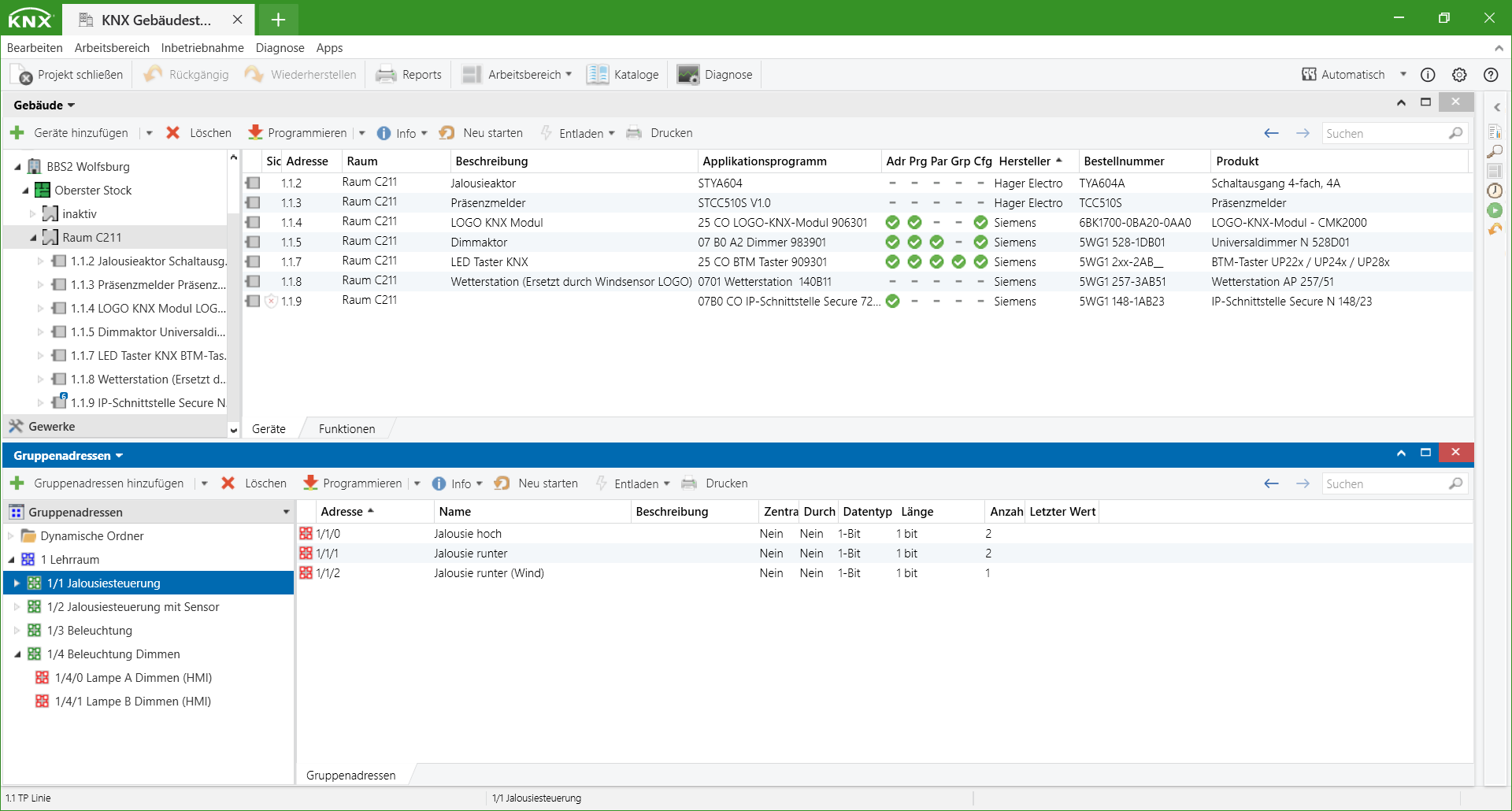The height and width of the screenshot is (811, 1512).
Task: Click the help question mark icon
Action: [1491, 75]
